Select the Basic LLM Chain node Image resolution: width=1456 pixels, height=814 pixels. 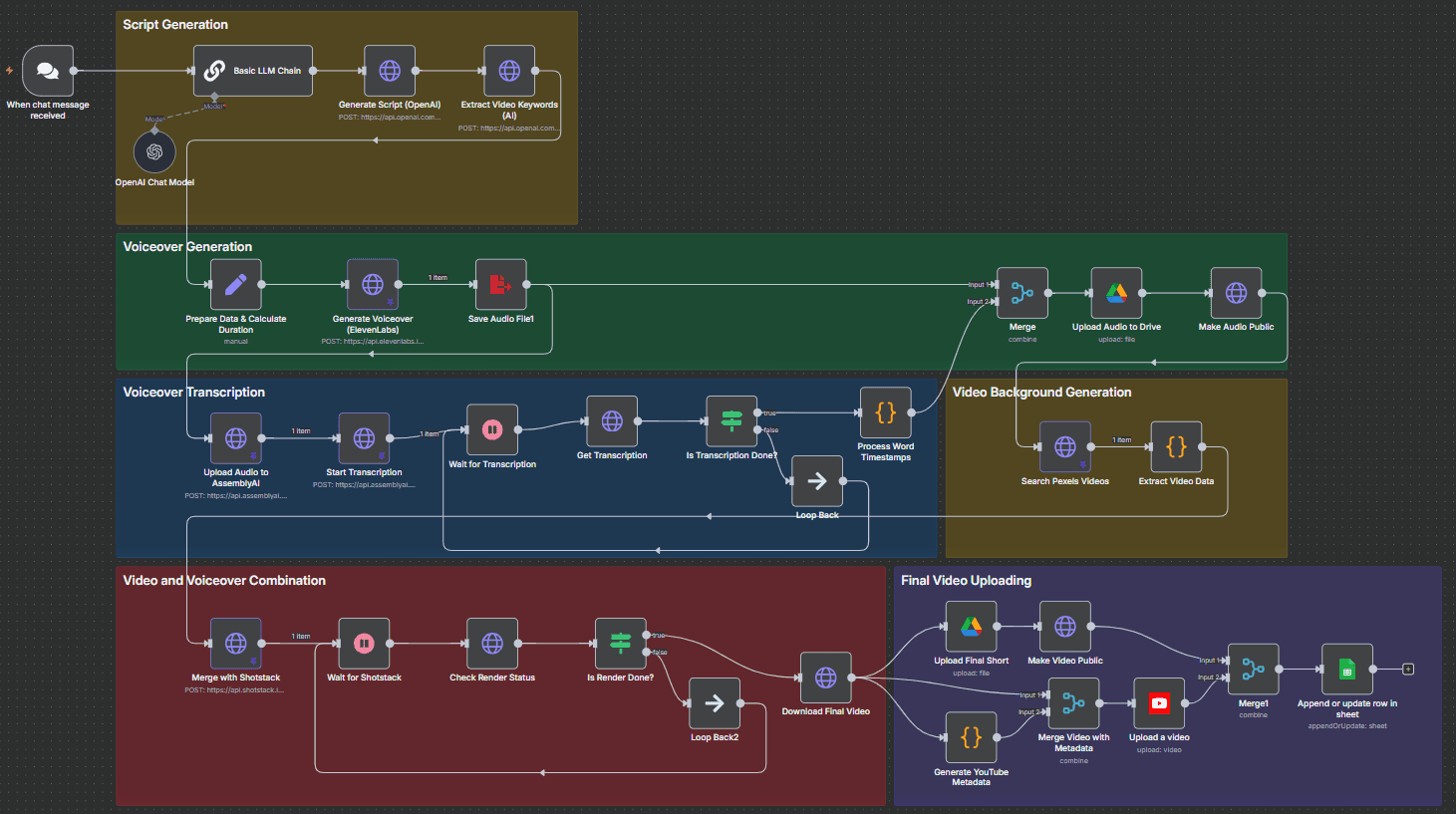[255, 71]
